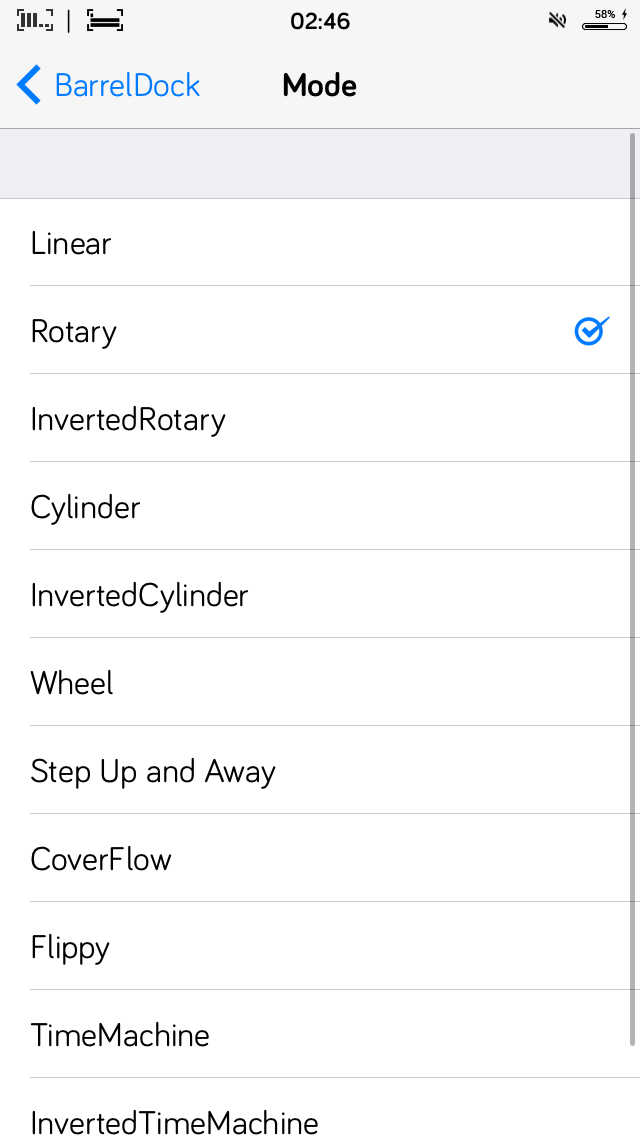Select the Linear mode option
Image resolution: width=640 pixels, height=1136 pixels.
320,243
